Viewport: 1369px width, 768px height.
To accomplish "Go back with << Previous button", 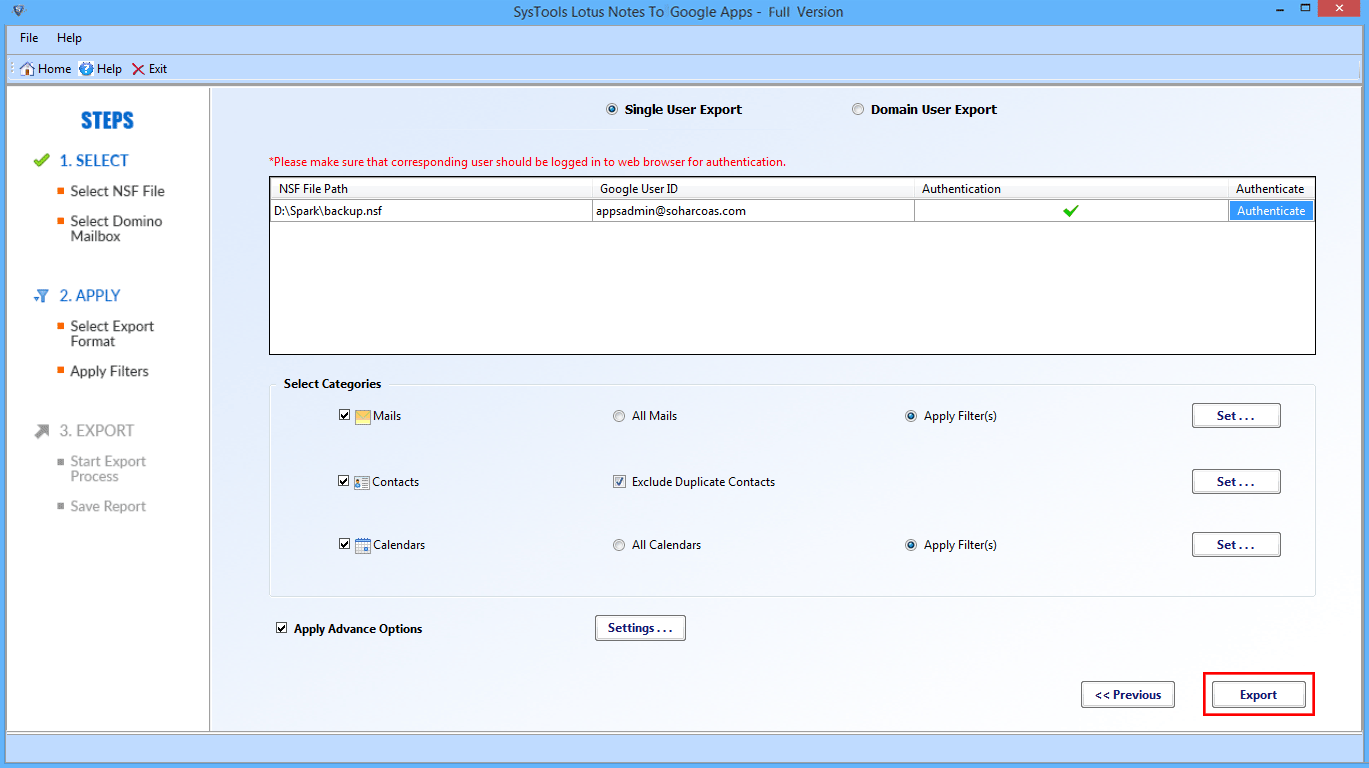I will point(1127,695).
